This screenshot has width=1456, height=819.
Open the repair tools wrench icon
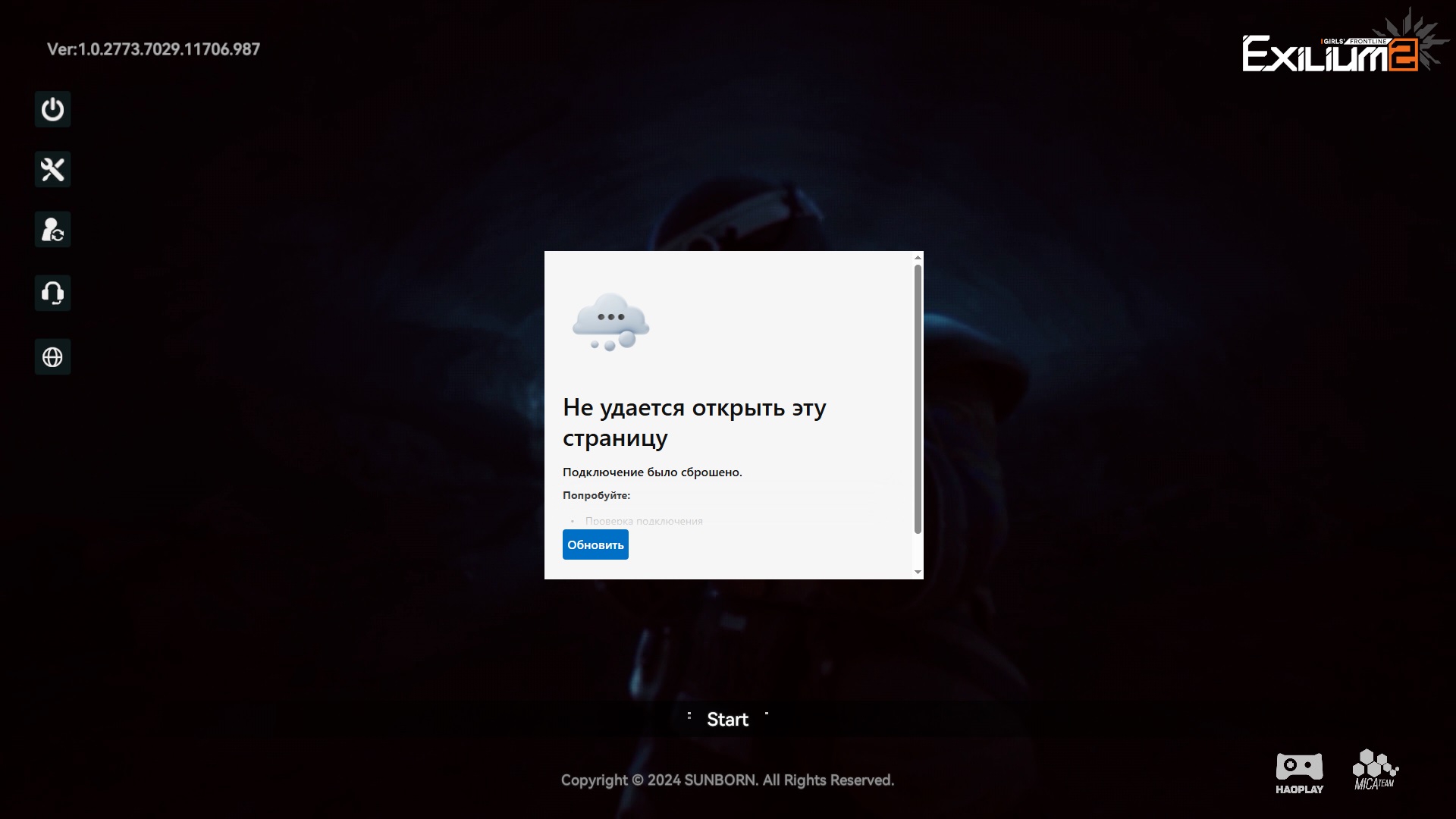click(x=52, y=169)
